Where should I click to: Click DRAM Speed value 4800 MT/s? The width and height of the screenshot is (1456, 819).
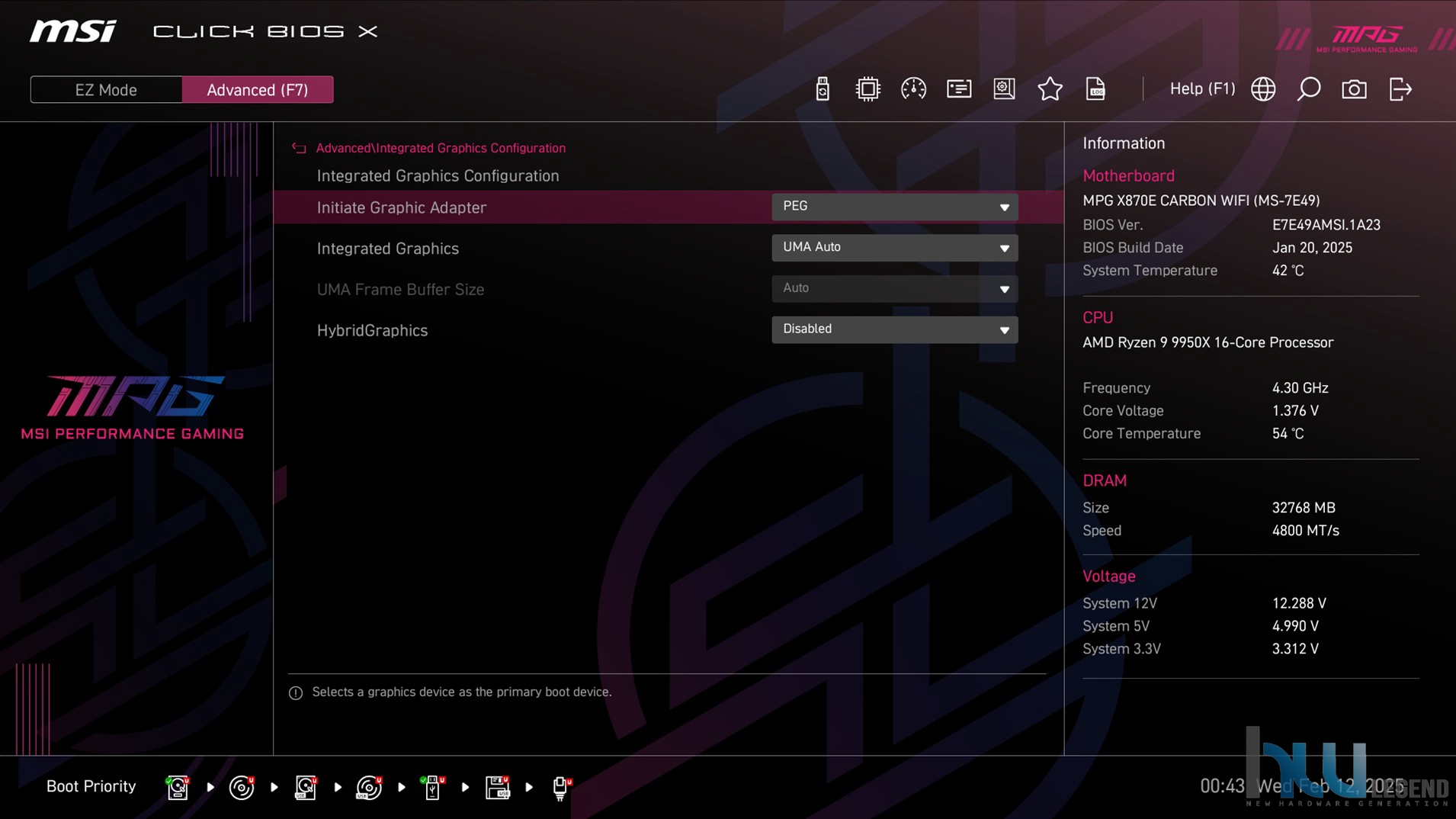tap(1305, 531)
